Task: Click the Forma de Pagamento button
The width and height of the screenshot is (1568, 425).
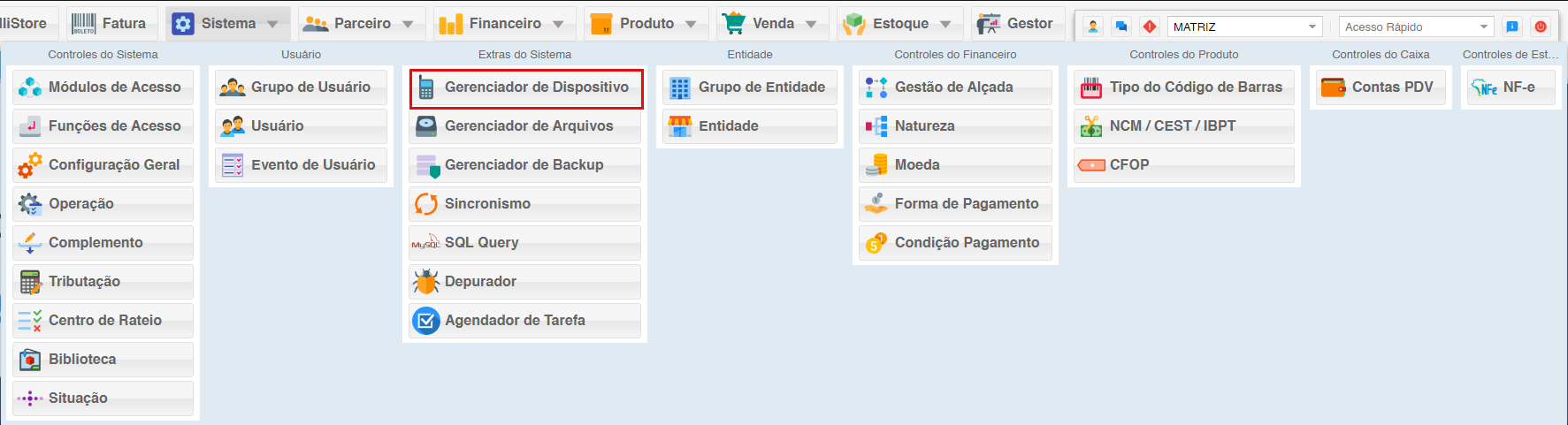Action: (x=955, y=204)
